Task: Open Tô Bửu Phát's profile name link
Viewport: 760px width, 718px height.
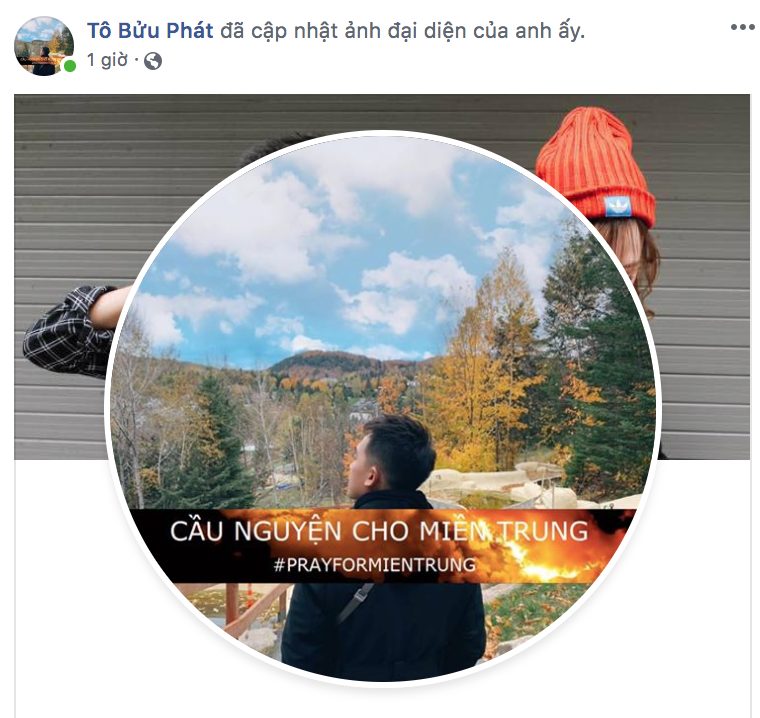Action: (x=150, y=31)
